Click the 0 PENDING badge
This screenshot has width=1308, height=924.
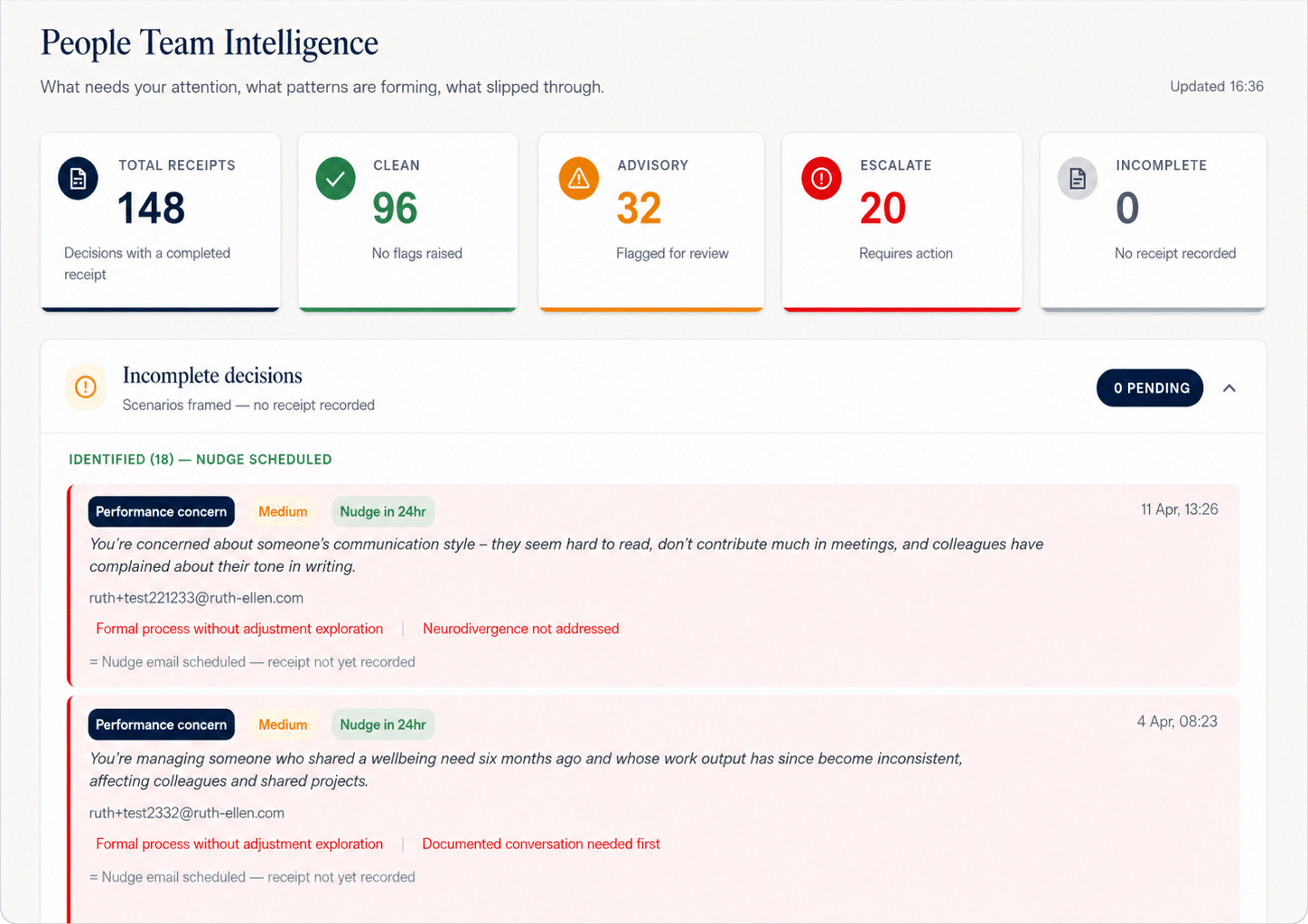[x=1150, y=387]
